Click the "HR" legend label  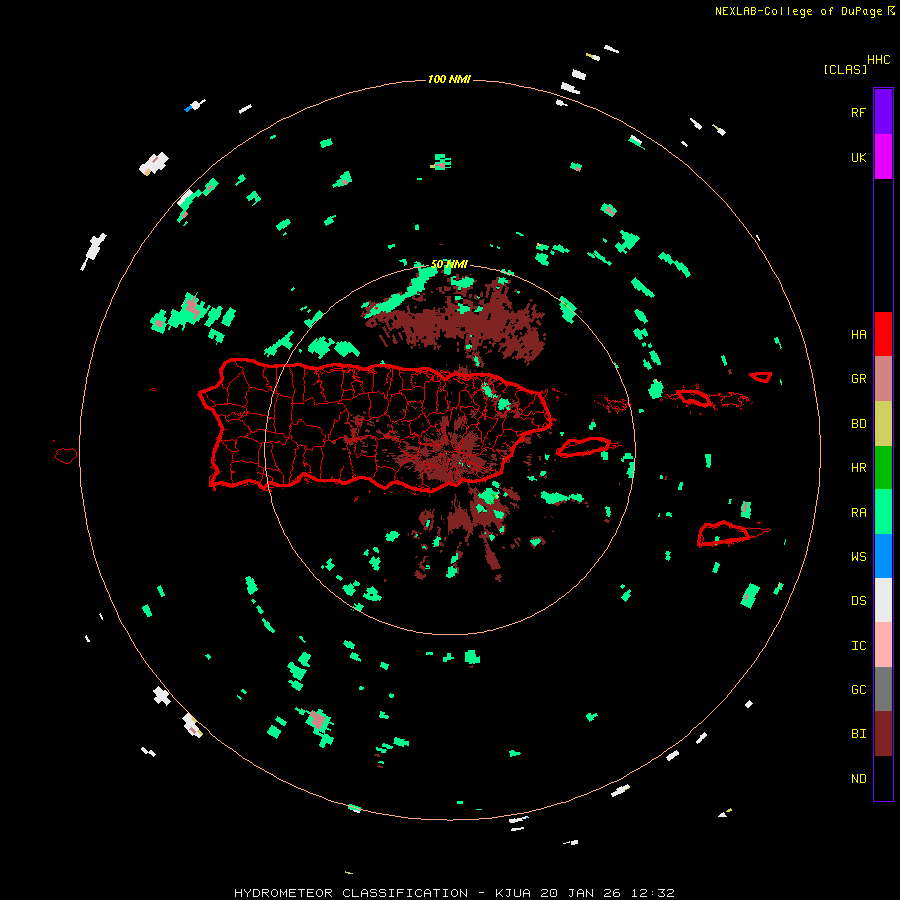[x=858, y=468]
